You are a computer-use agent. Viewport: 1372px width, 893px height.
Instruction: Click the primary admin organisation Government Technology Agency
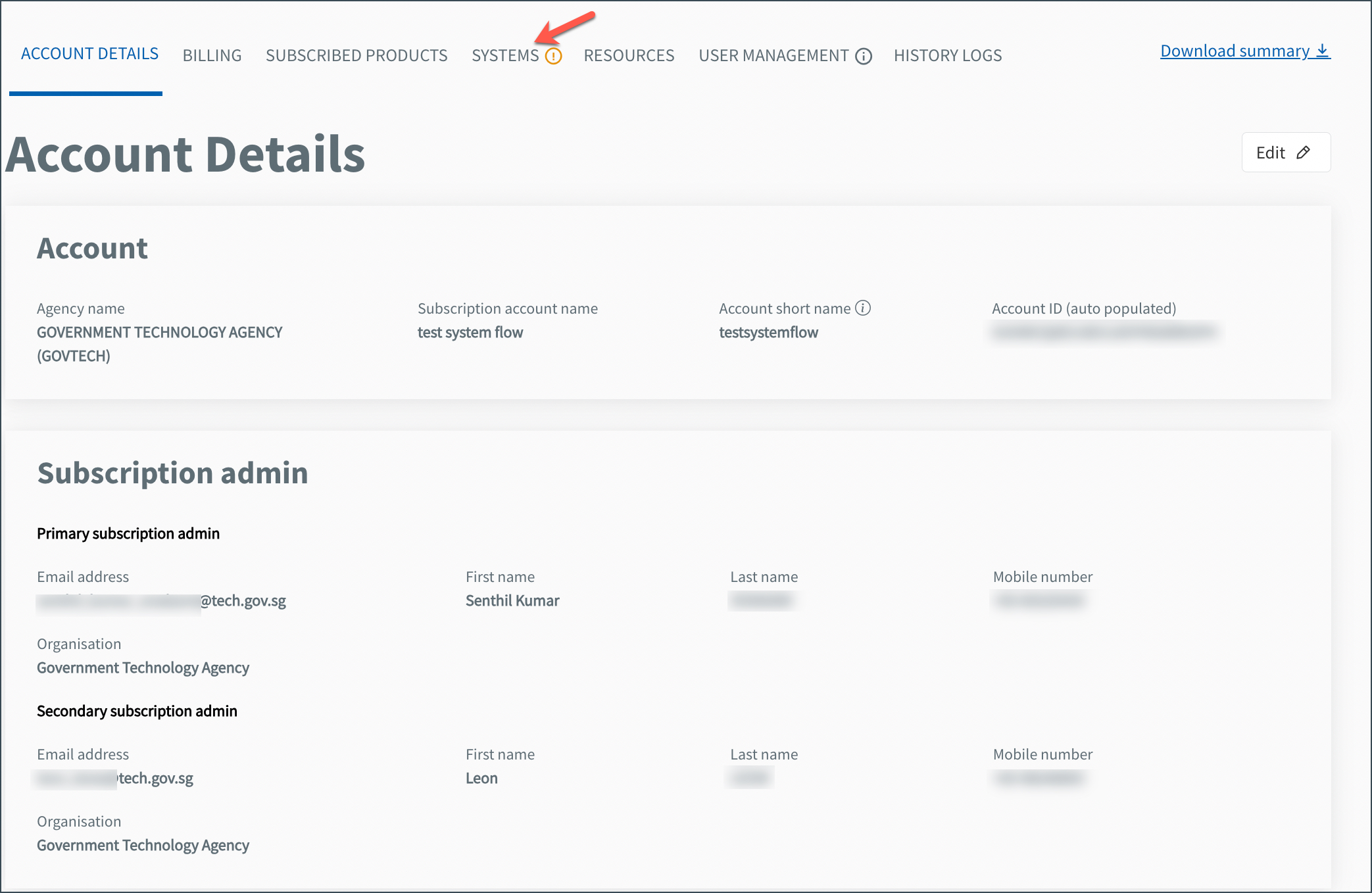[143, 667]
